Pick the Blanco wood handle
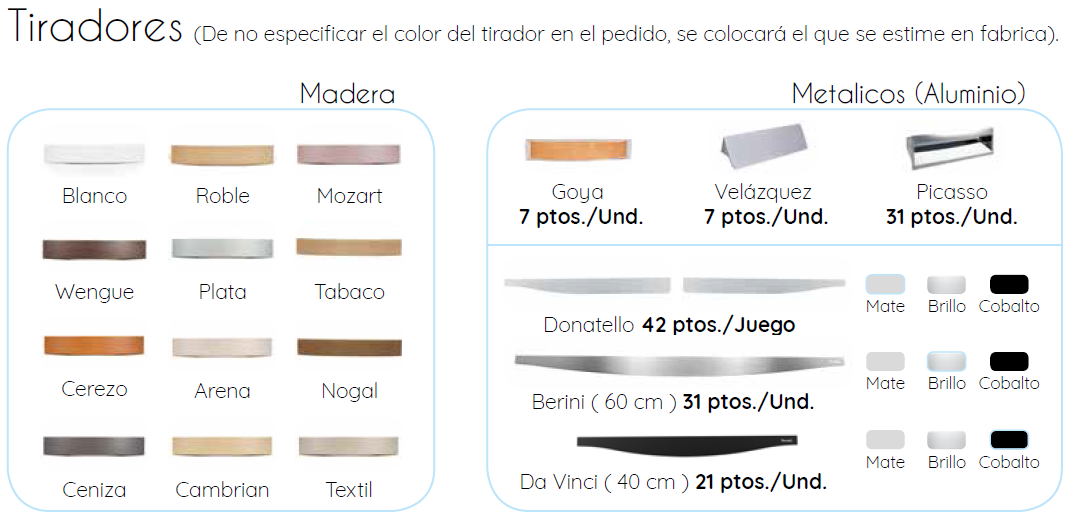 pyautogui.click(x=94, y=155)
